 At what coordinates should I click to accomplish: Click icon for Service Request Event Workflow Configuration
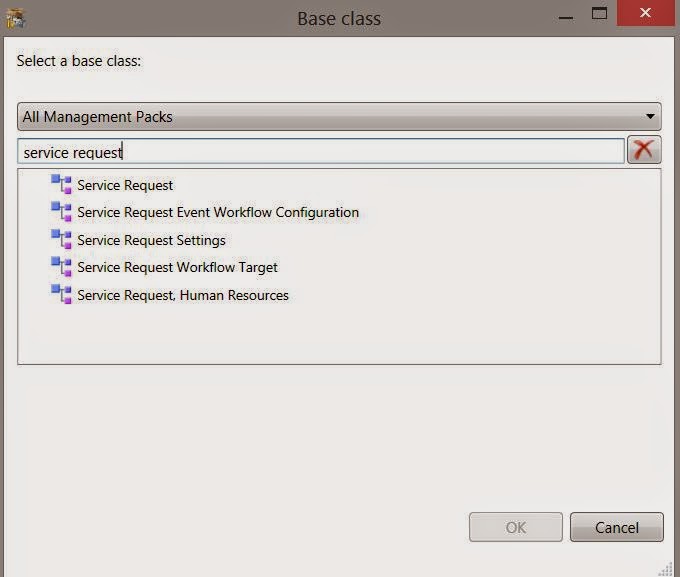(61, 211)
